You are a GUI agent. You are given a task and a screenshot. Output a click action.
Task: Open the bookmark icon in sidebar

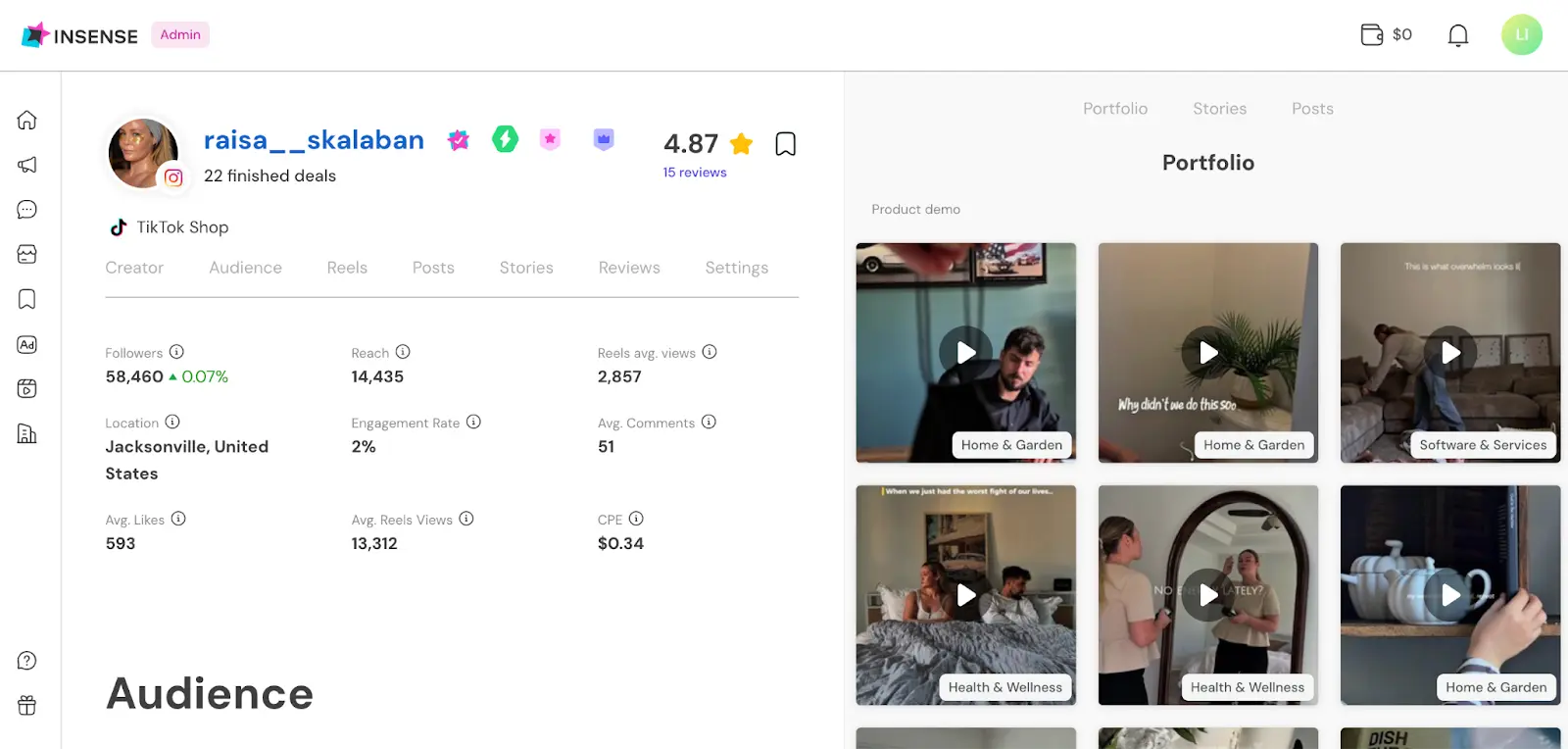[27, 299]
